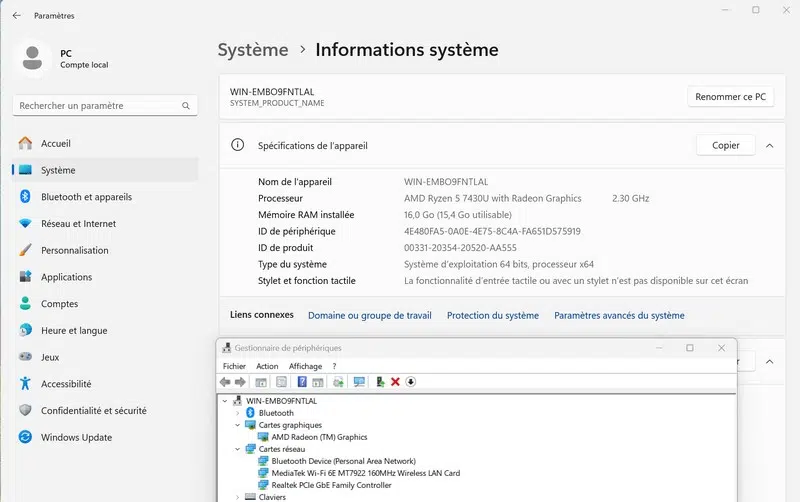
Task: Click the Rechercher un paramètre search field
Action: point(98,106)
